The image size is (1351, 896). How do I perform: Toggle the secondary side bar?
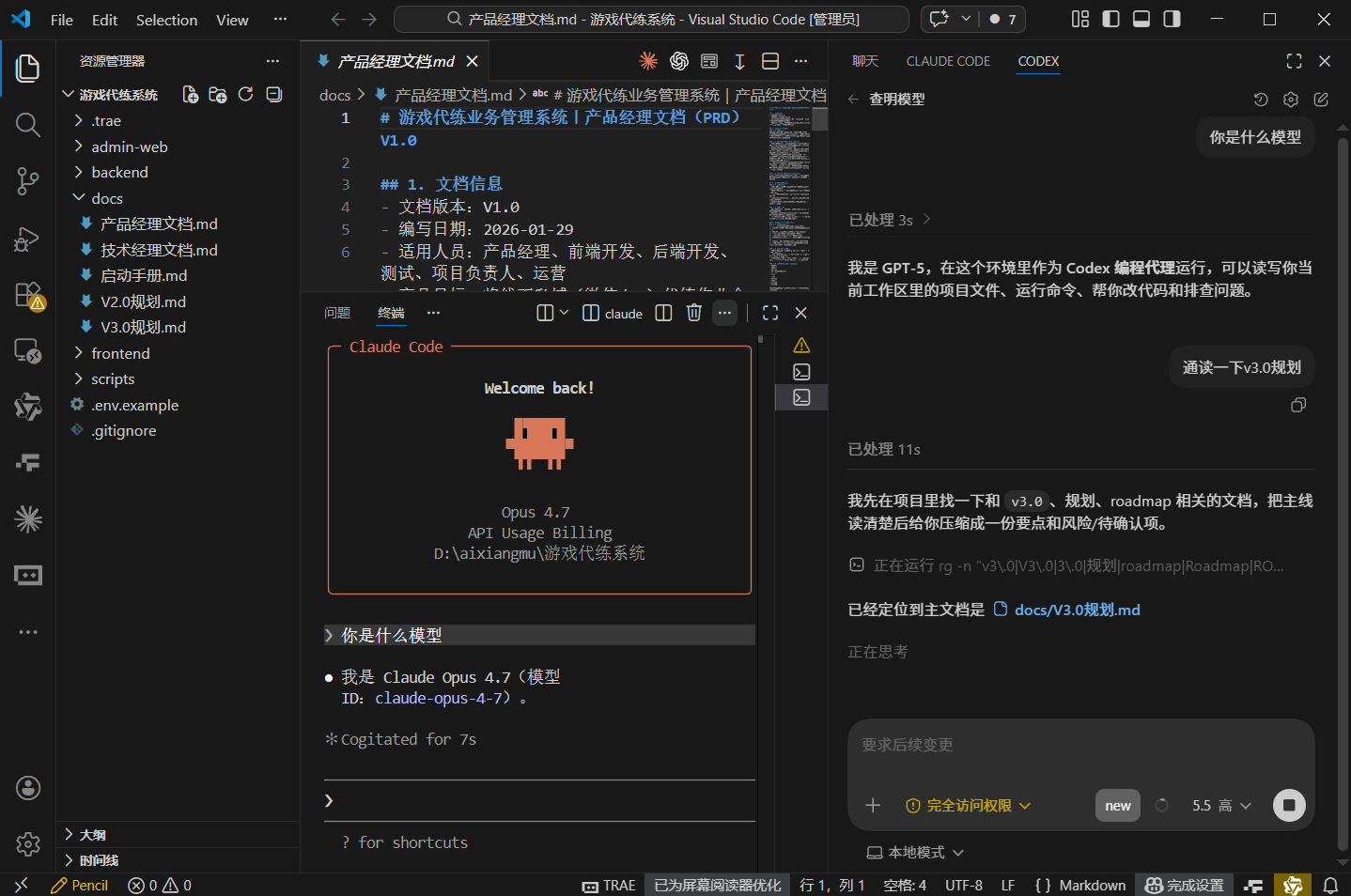1172,19
